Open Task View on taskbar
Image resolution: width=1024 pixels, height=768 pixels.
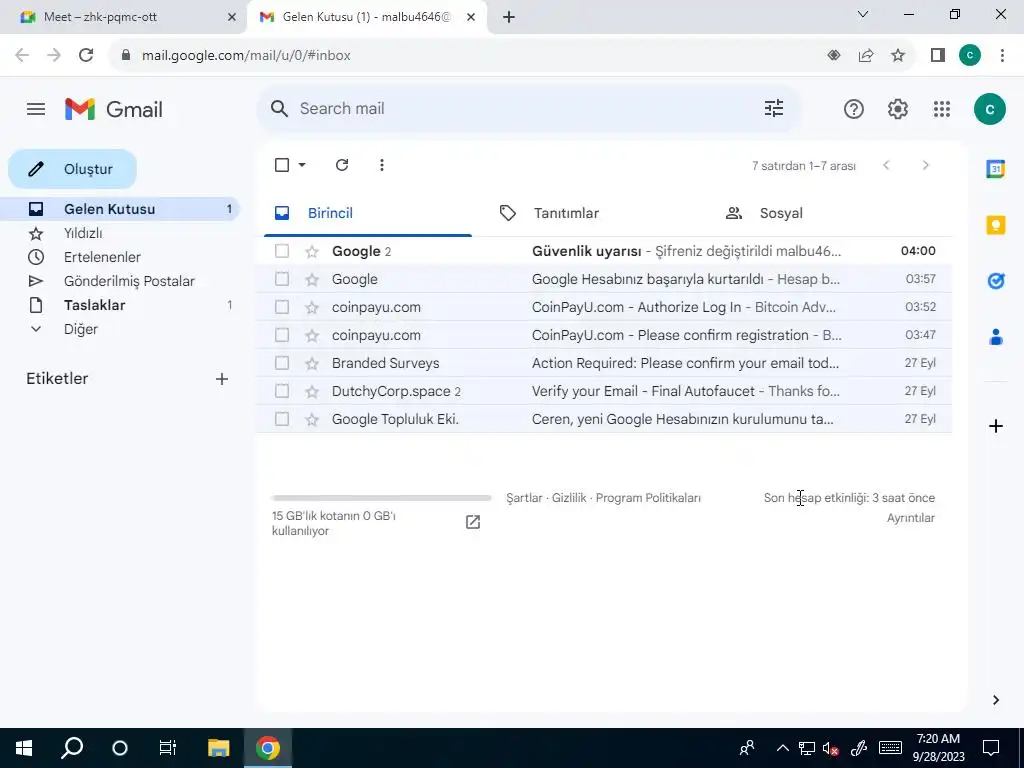click(x=168, y=748)
